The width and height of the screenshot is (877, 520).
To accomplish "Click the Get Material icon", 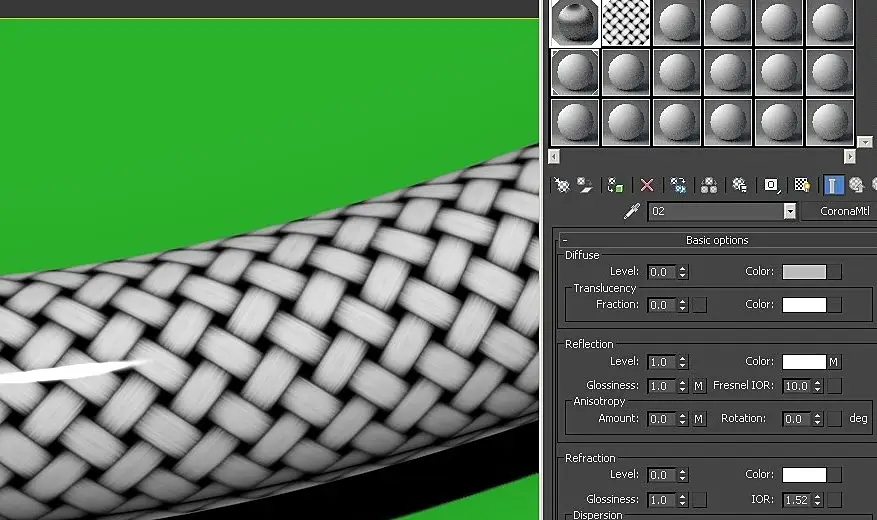I will pos(562,185).
